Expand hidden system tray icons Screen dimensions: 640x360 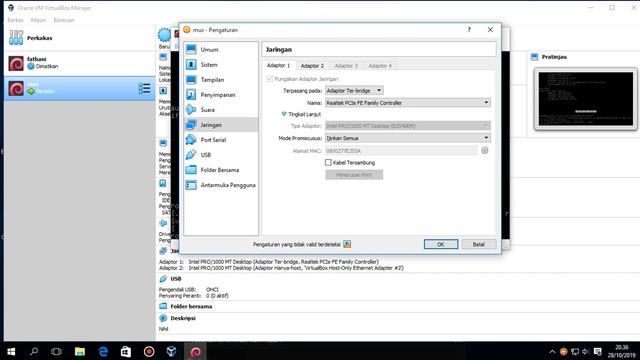[552, 351]
